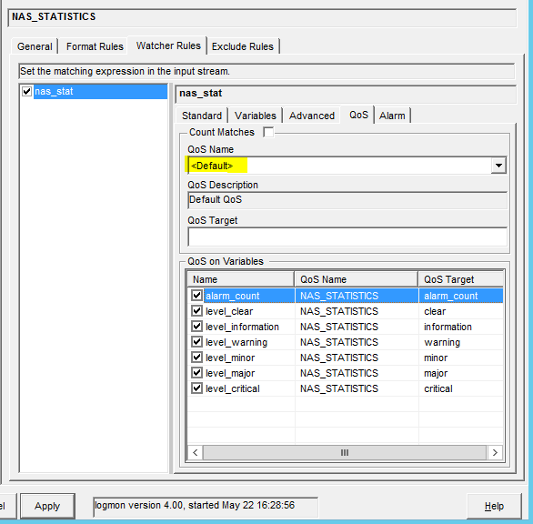Uncheck the alarm_count variable checkbox
533x524 pixels.
pyautogui.click(x=197, y=295)
